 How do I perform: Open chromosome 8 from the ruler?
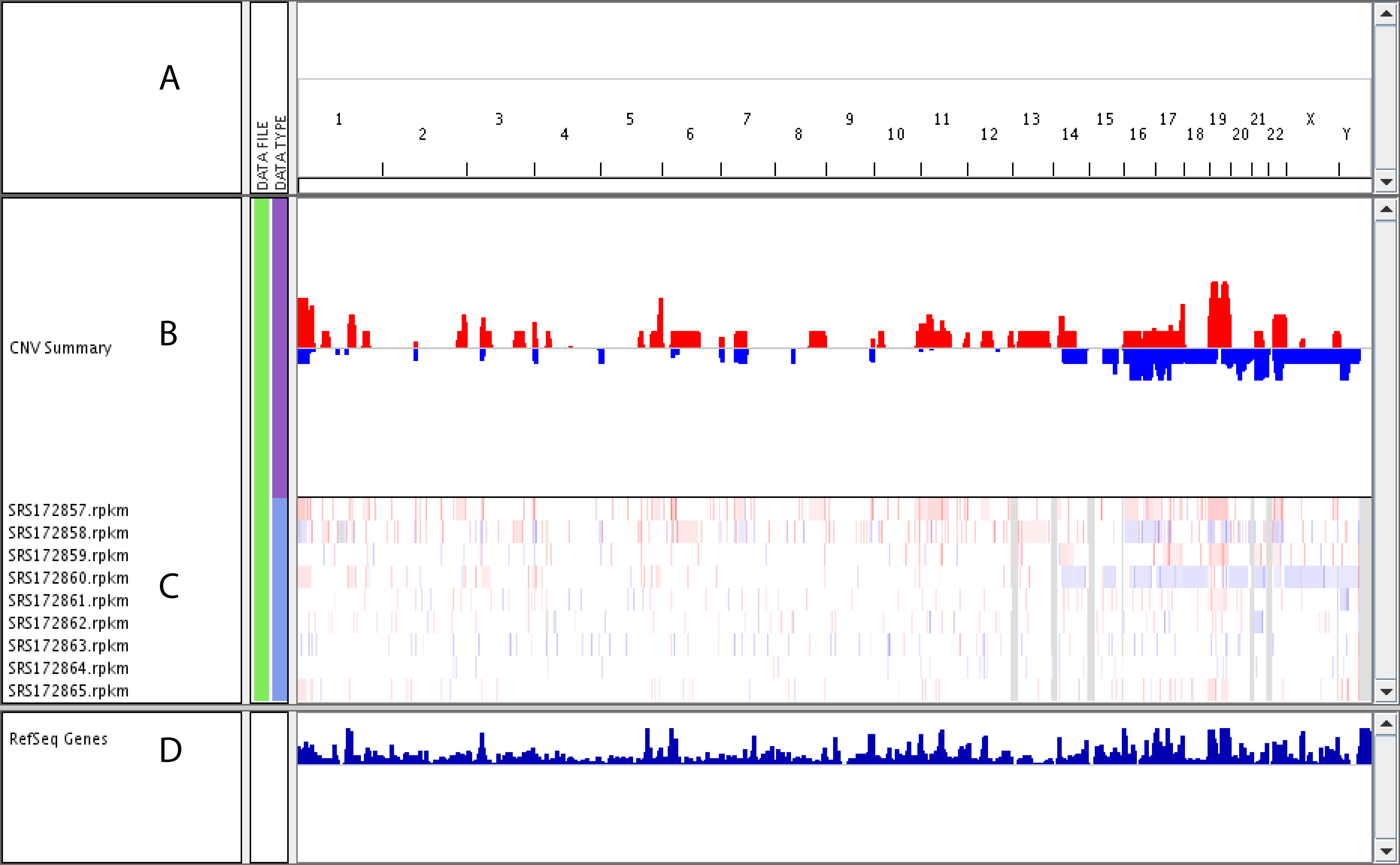(x=798, y=134)
